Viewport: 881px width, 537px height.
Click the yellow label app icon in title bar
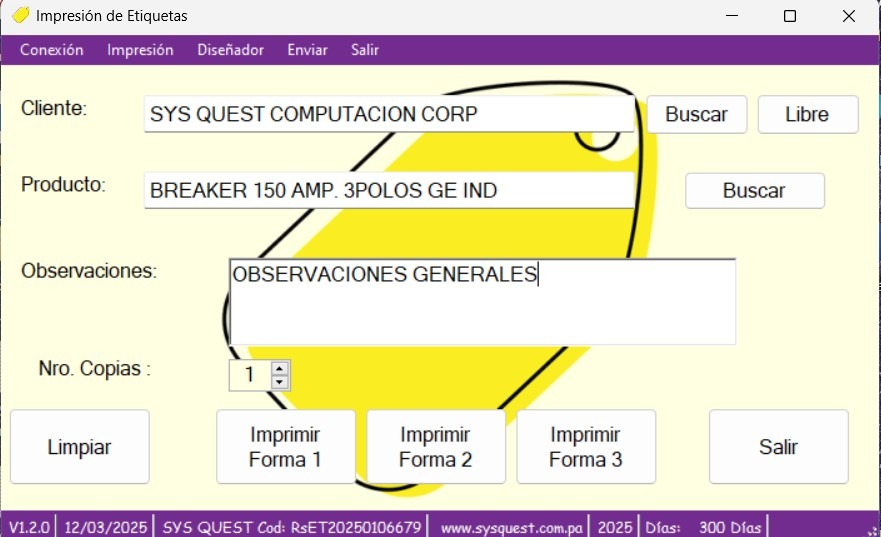coord(20,16)
